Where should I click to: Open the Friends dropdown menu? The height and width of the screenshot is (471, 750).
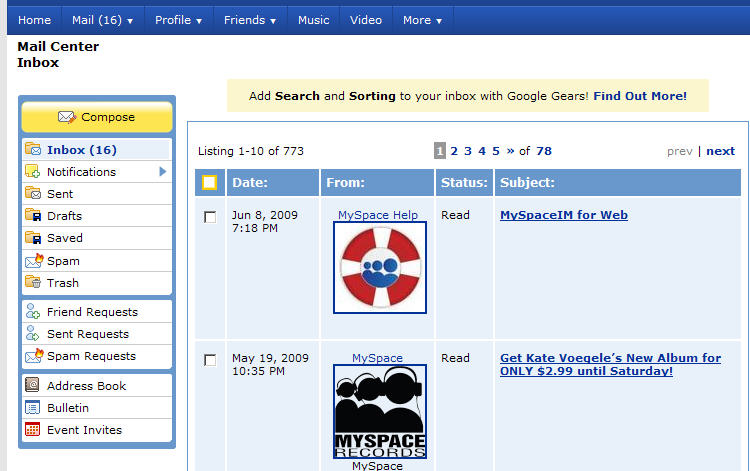[x=250, y=20]
